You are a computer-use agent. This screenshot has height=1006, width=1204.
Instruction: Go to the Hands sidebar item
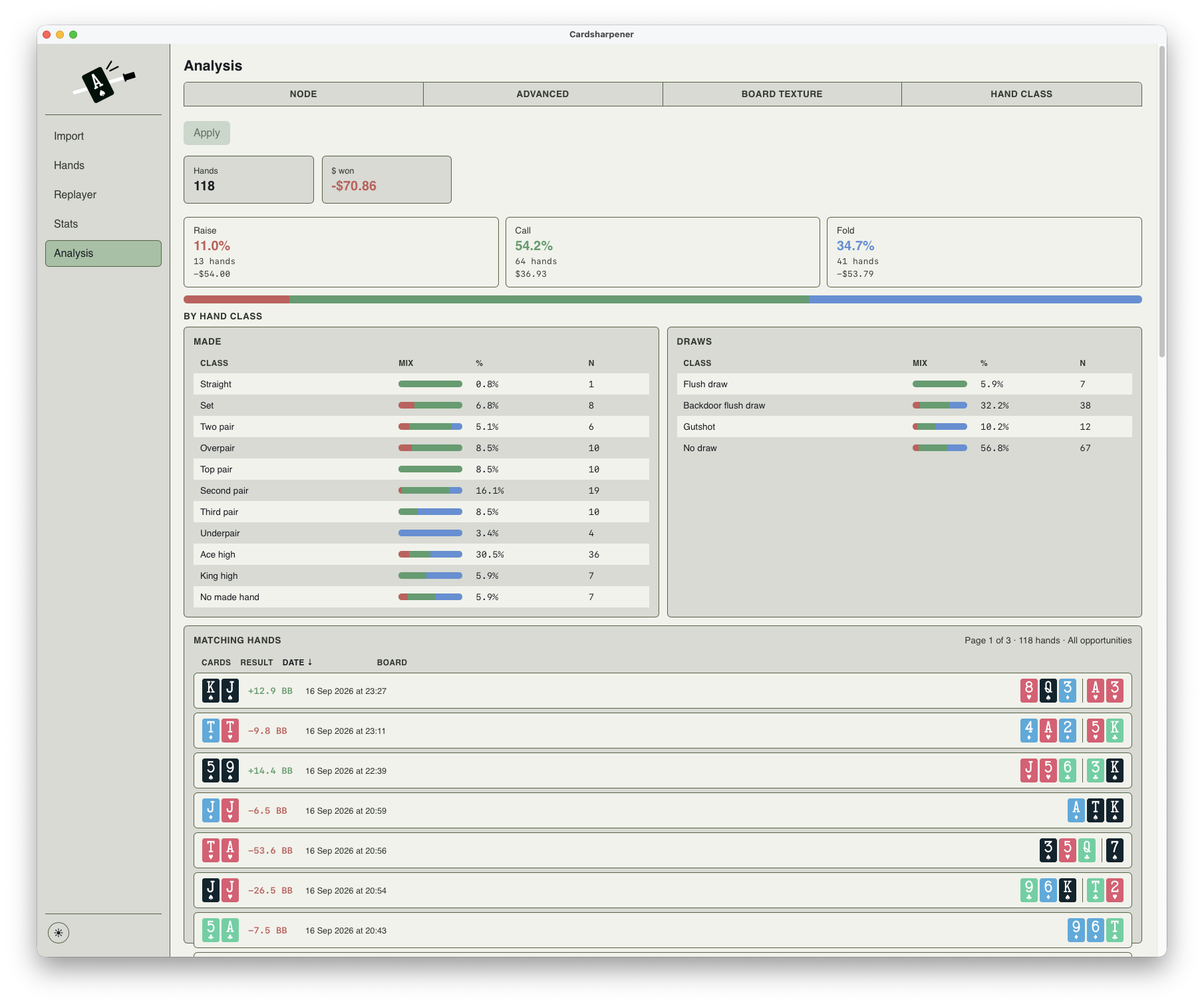(x=103, y=166)
